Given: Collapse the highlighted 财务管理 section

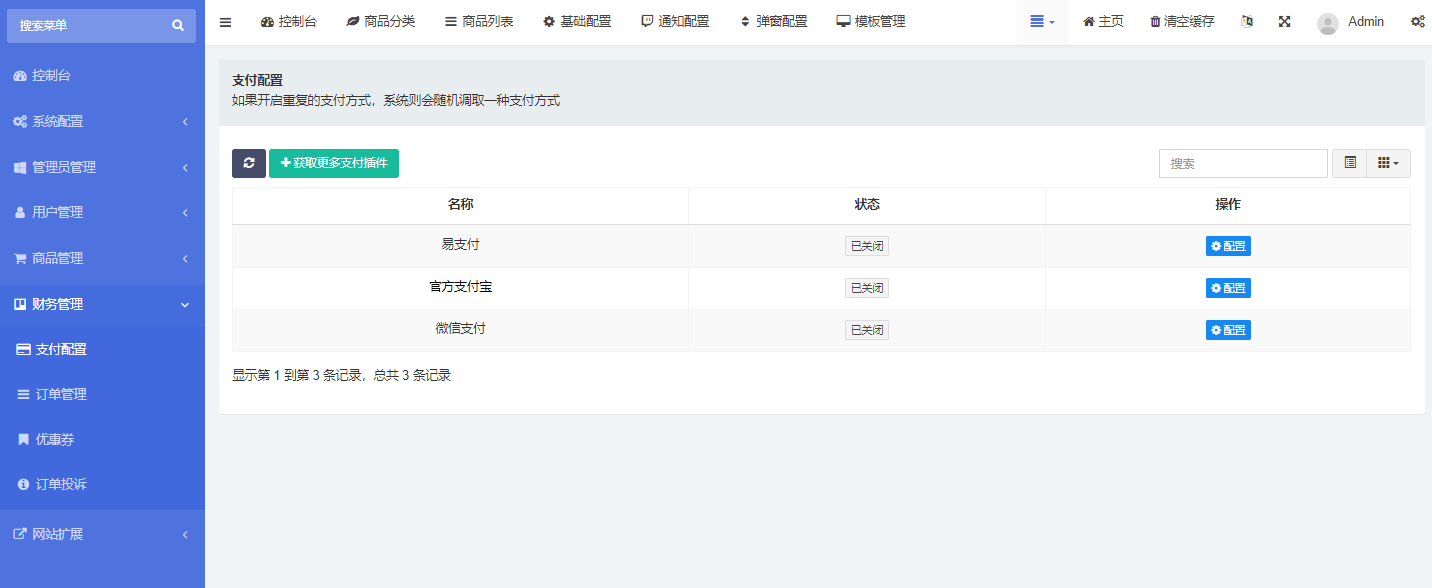Looking at the screenshot, I should click(101, 303).
